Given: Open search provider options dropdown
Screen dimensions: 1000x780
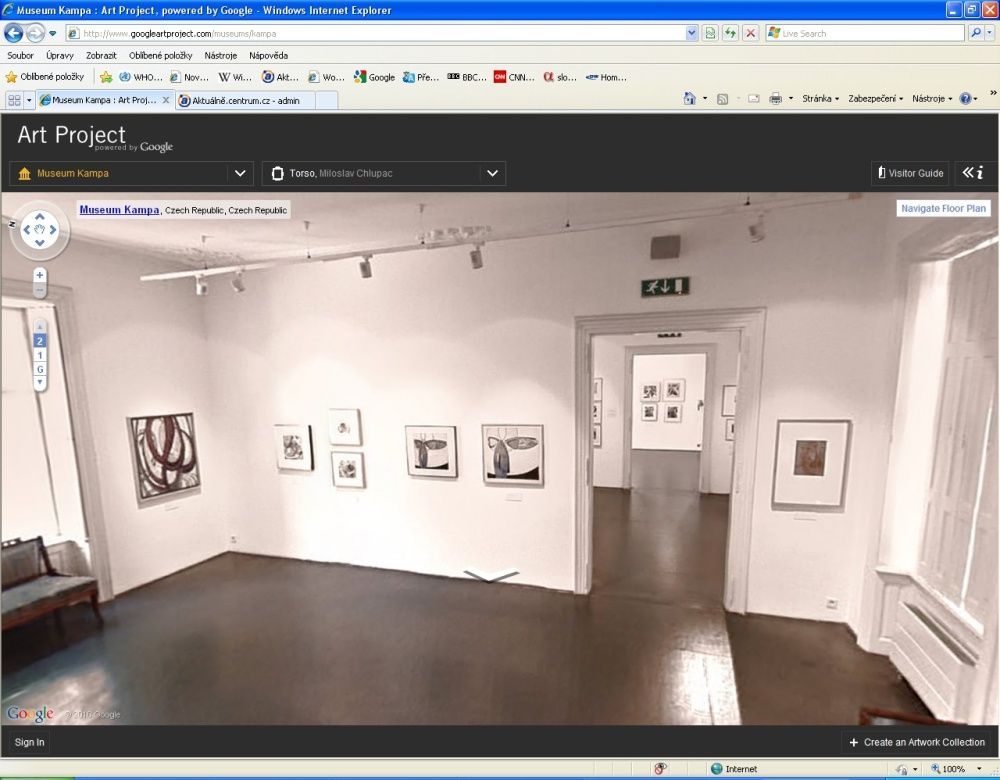Looking at the screenshot, I should [990, 33].
